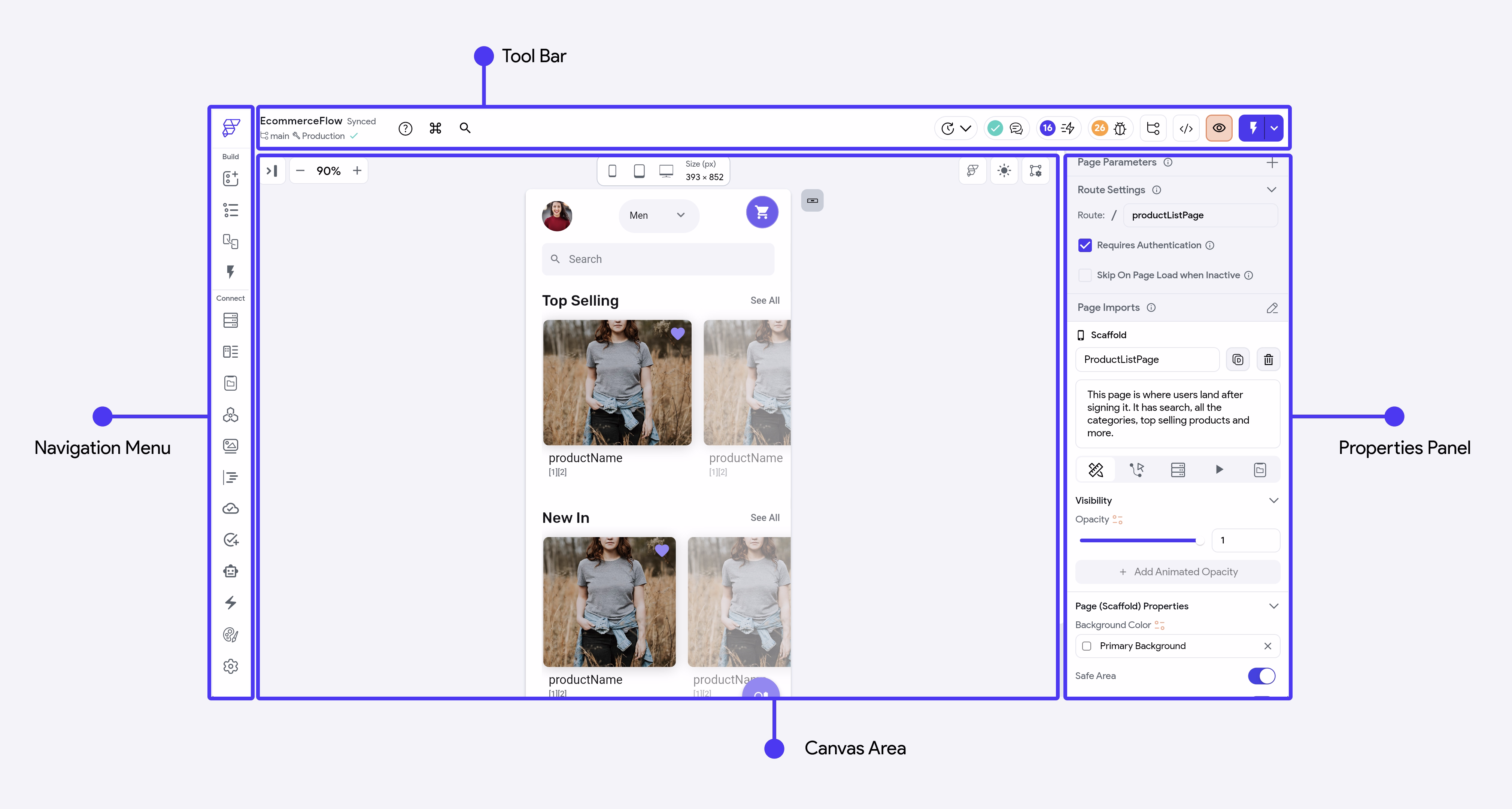Open the Custom Code icon in the sidebar
This screenshot has width=1512, height=809.
pos(231,477)
